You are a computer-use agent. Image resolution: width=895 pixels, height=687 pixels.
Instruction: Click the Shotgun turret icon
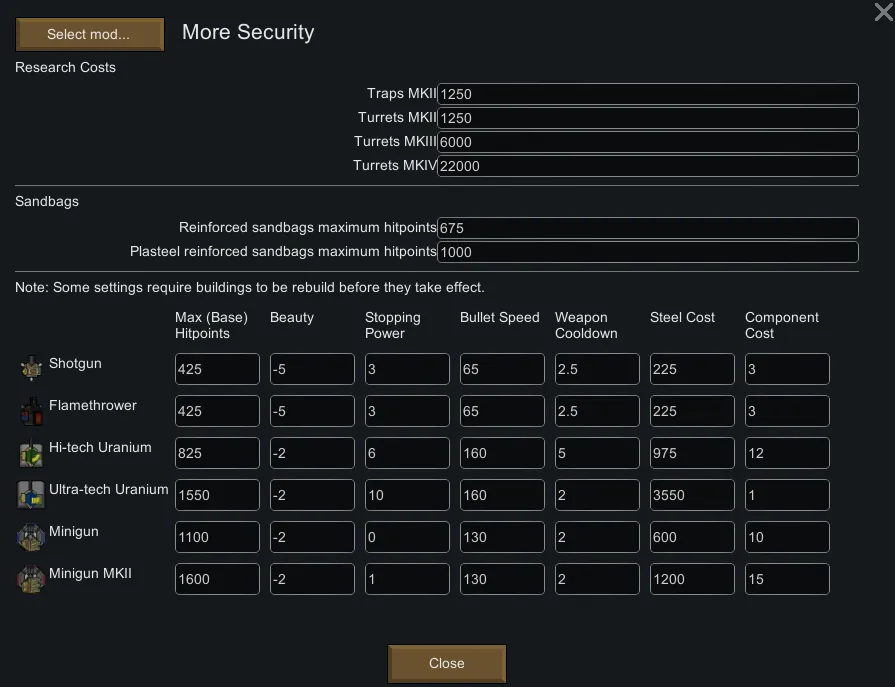point(31,368)
